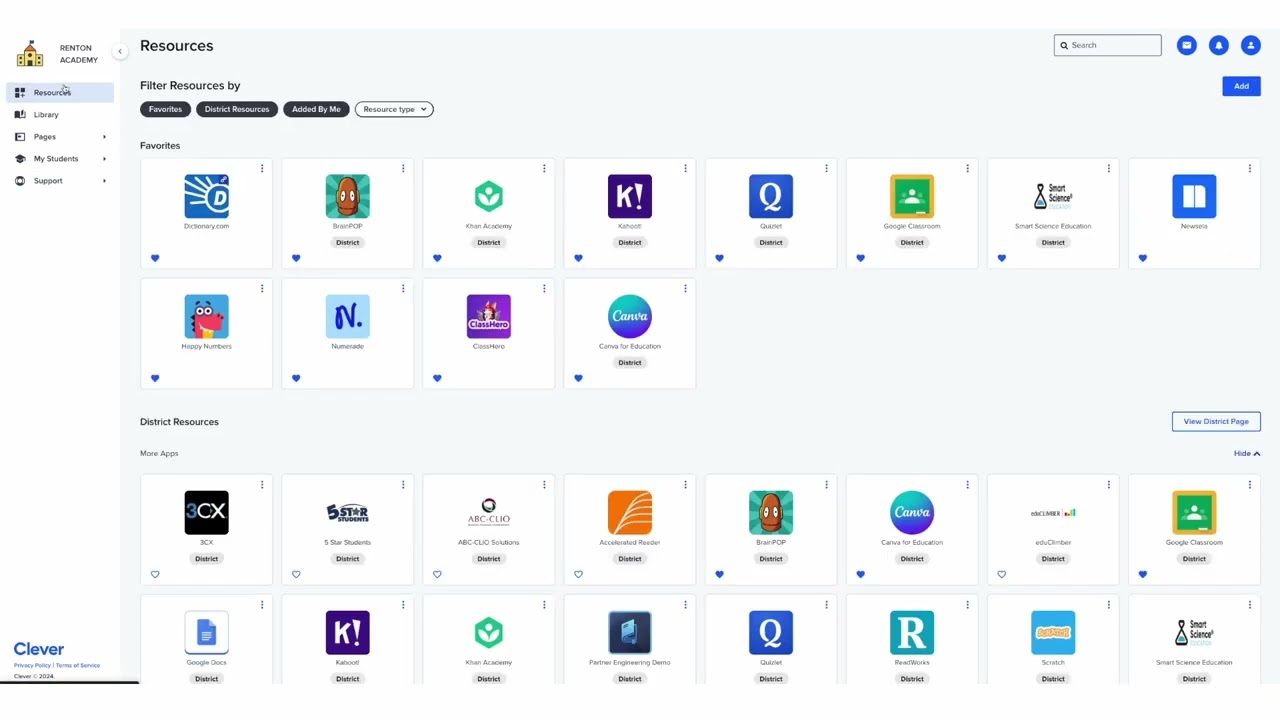This screenshot has width=1280, height=720.
Task: Unfavorite Happy Numbers using its heart
Action: click(x=155, y=378)
